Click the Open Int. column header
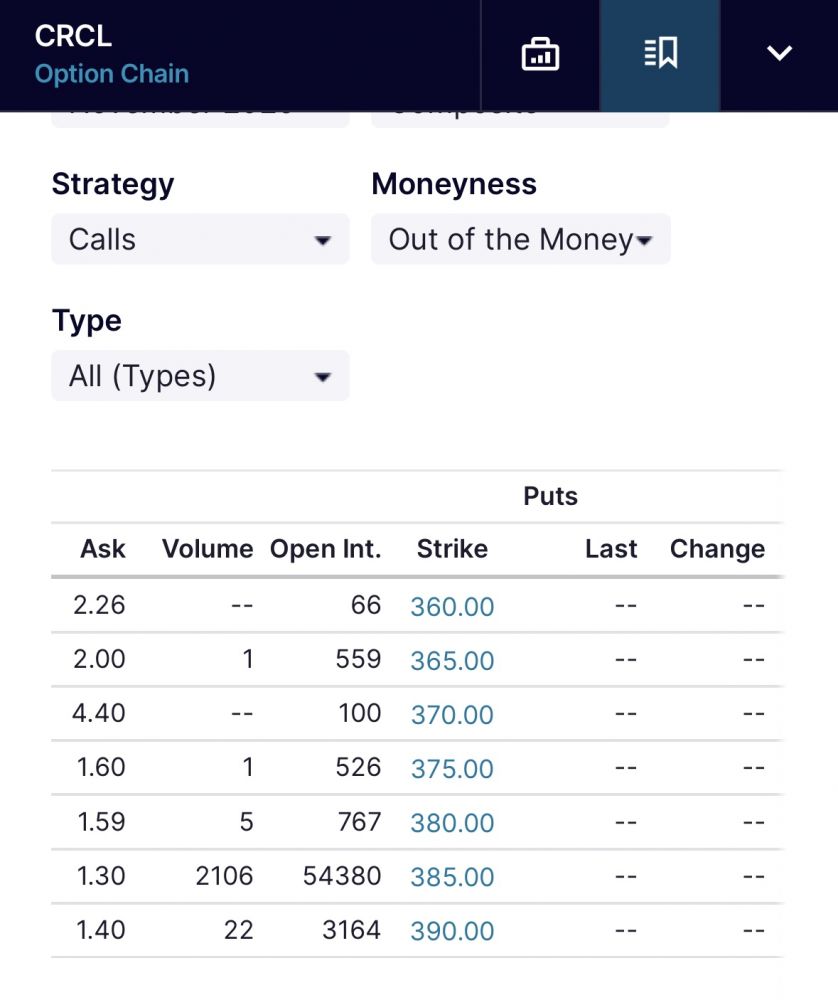The image size is (838, 1000). [x=325, y=549]
